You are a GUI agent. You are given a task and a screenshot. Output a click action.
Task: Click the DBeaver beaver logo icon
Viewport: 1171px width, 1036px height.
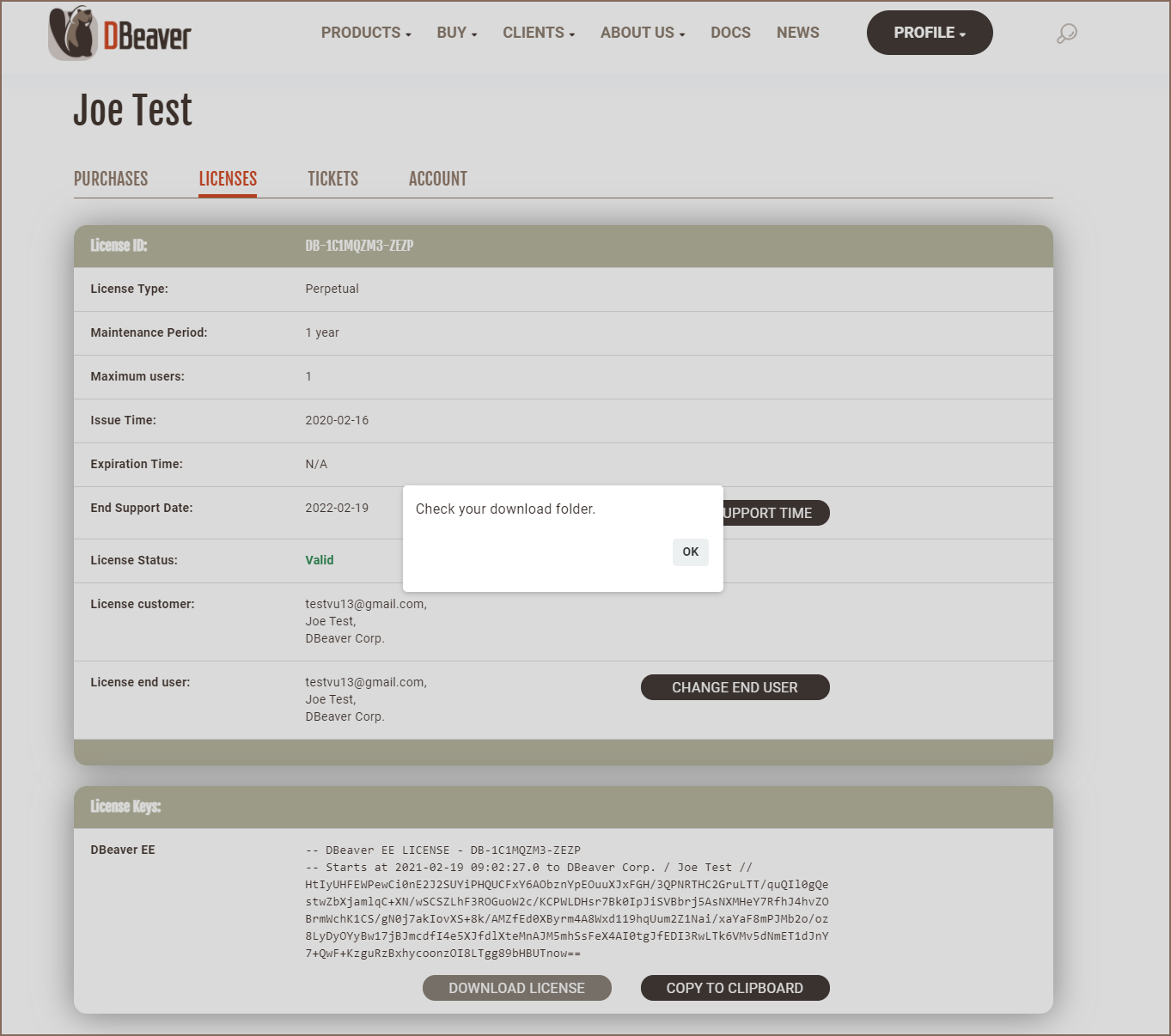tap(72, 34)
